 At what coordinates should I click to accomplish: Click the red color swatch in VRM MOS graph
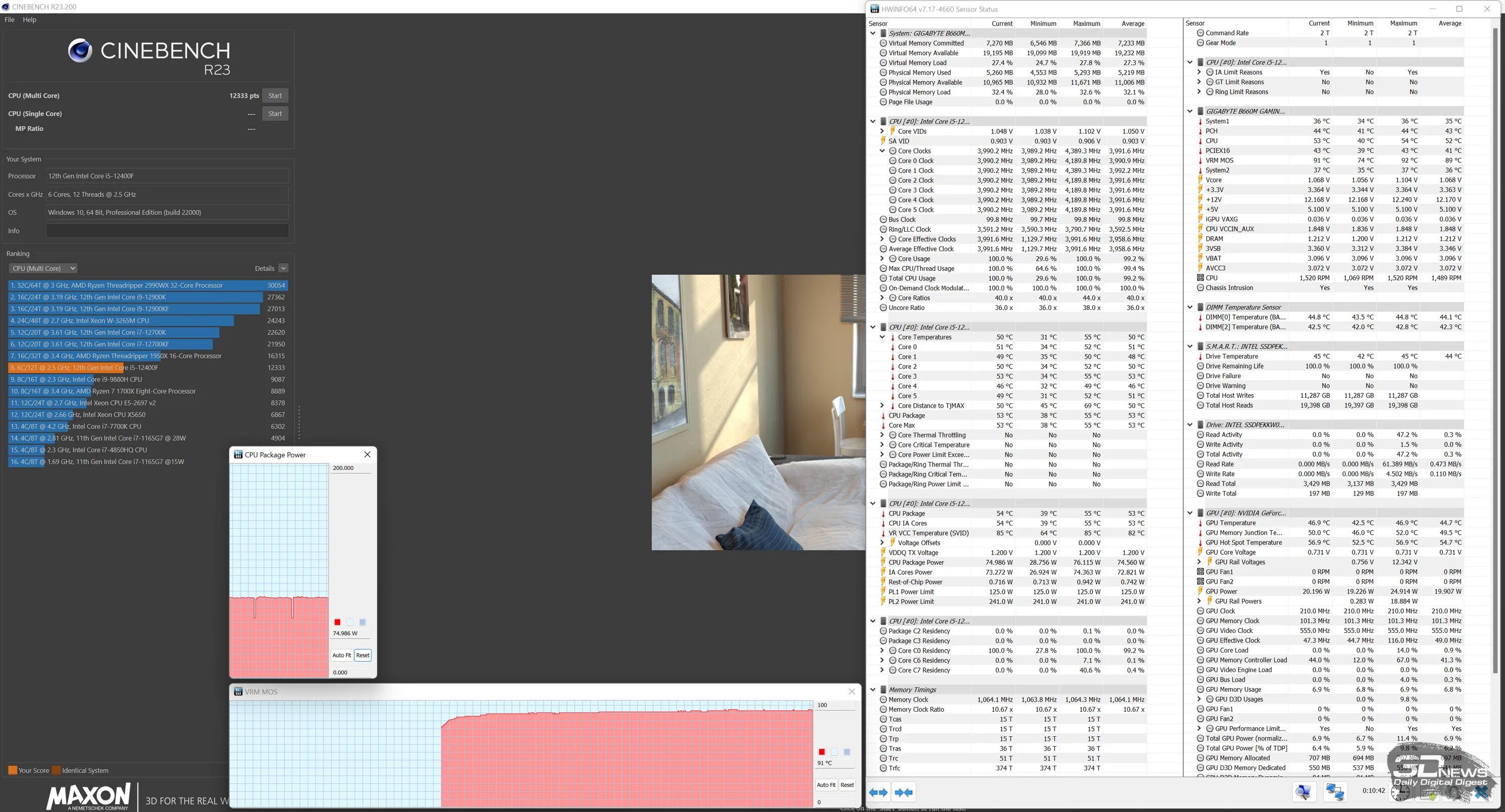pos(821,752)
